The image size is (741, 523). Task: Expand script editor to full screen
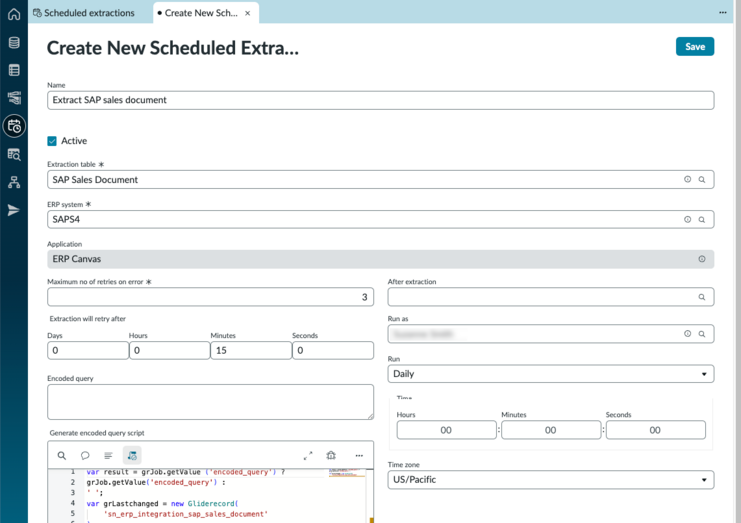308,455
